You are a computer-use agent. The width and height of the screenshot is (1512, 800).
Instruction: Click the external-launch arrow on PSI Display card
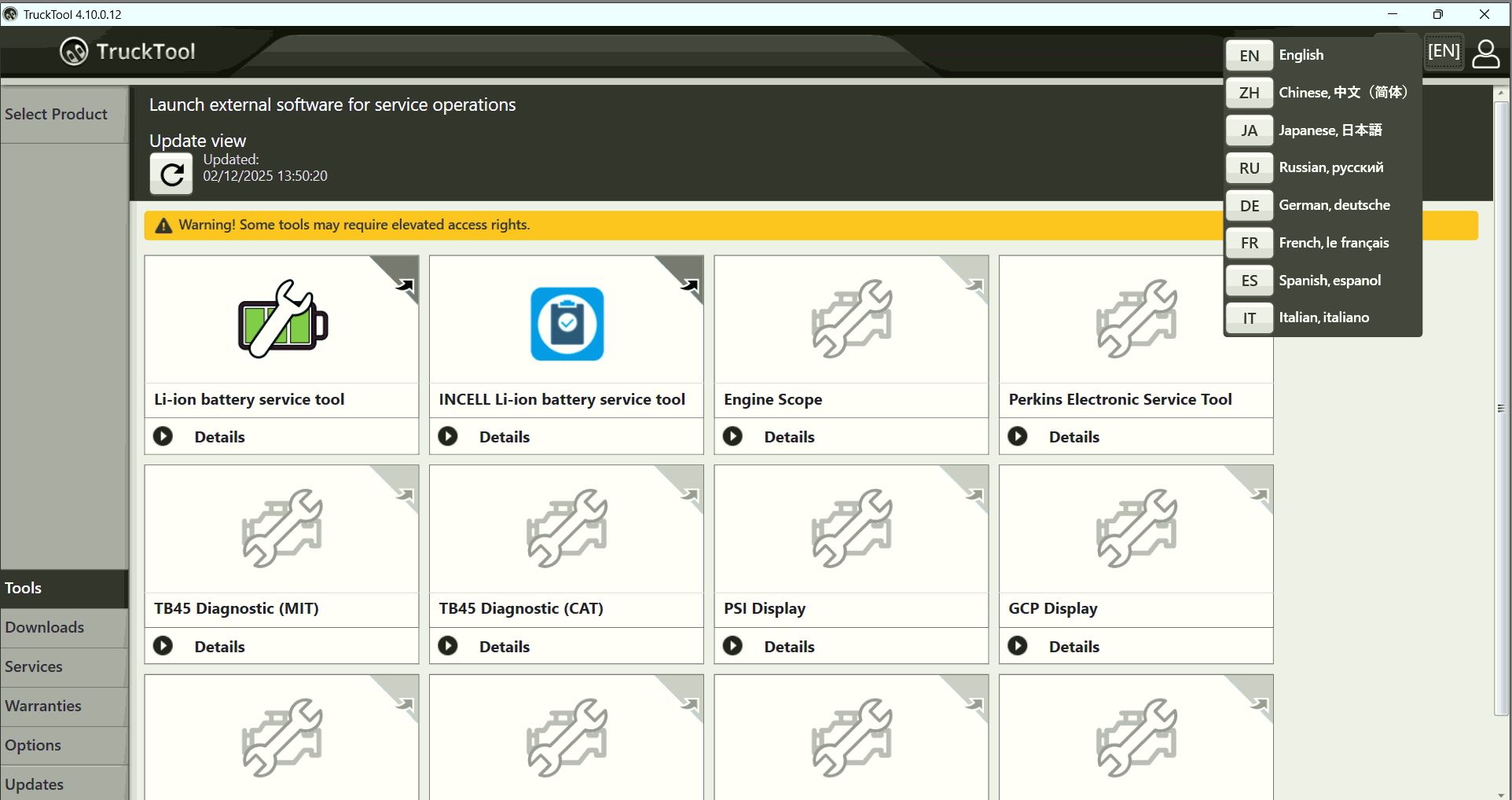(974, 496)
